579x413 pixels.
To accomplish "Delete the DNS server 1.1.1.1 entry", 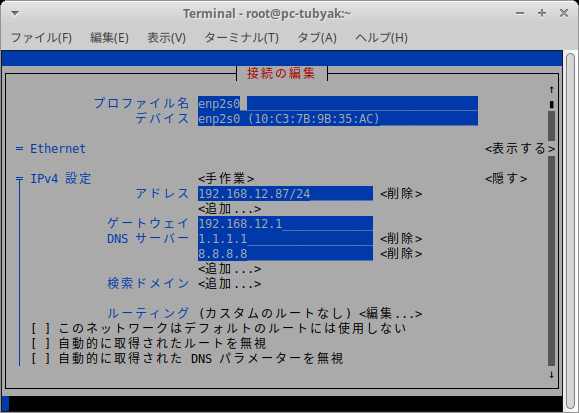I will (401, 239).
